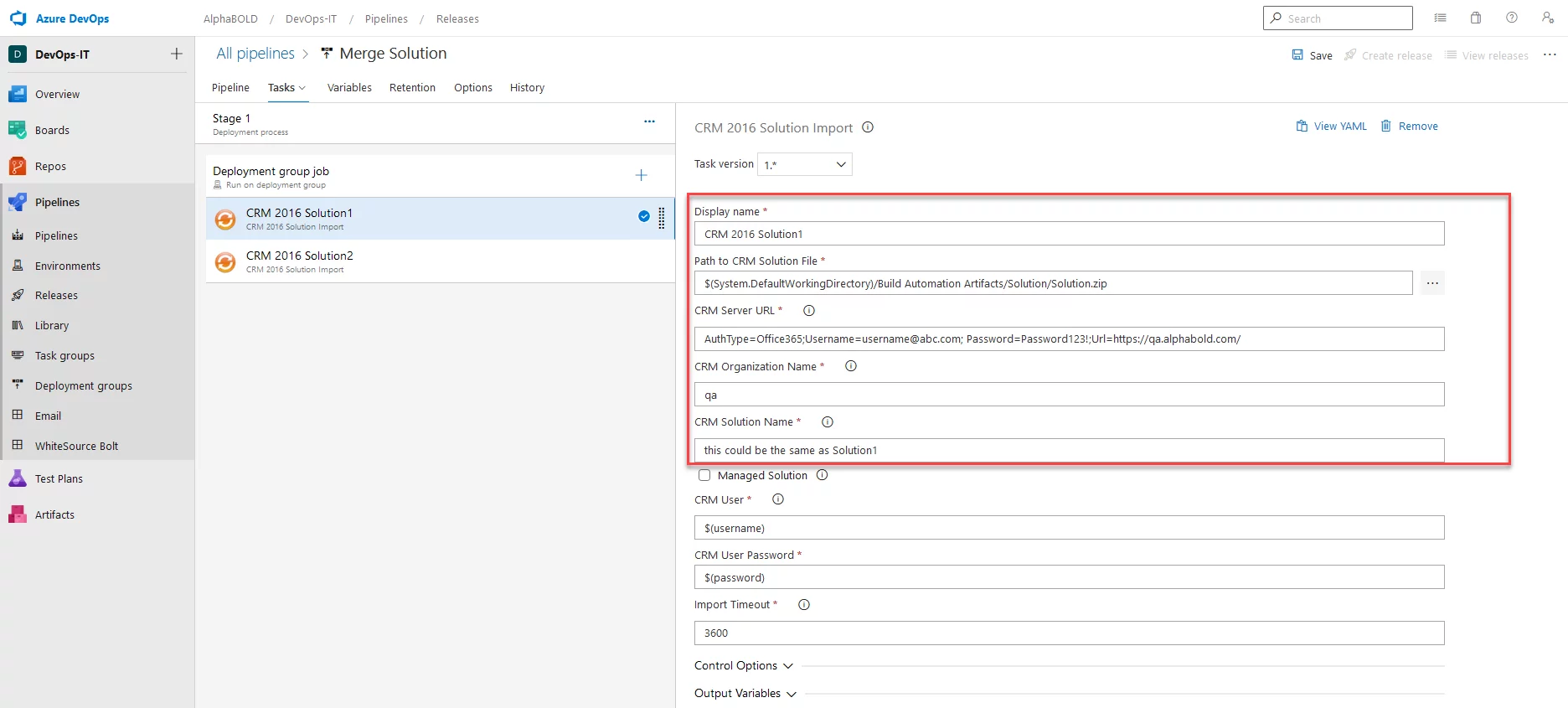Click the Display name field
The height and width of the screenshot is (708, 1568).
[x=1069, y=234]
